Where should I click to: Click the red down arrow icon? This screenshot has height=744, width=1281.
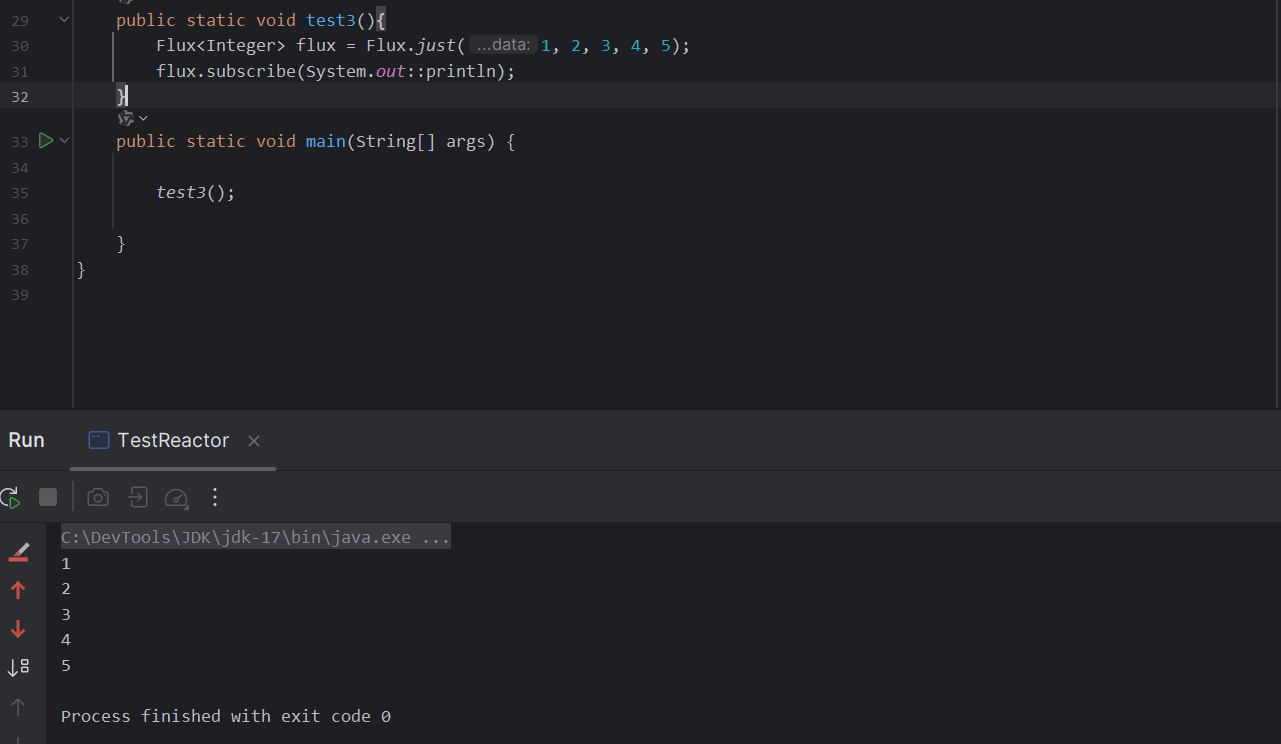tap(18, 629)
